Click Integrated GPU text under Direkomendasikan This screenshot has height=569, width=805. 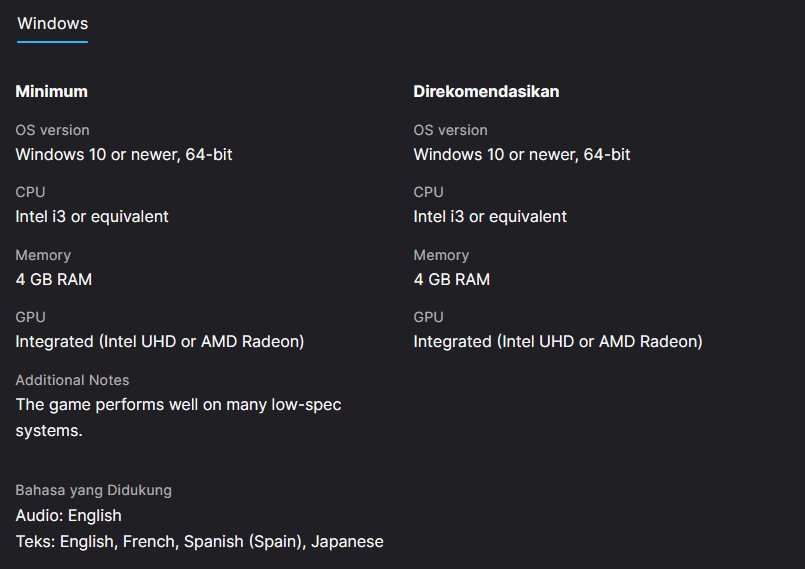(x=558, y=342)
